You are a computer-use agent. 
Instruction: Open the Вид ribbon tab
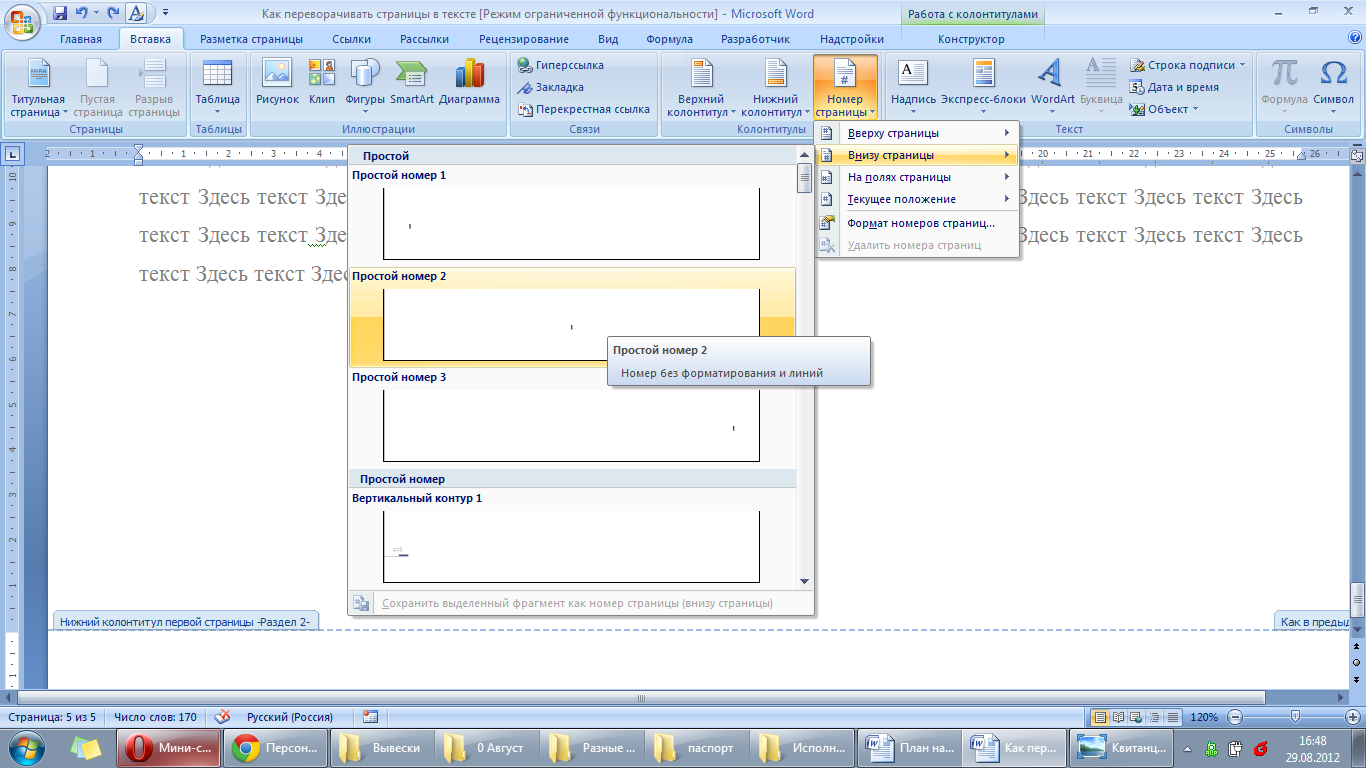(x=608, y=39)
